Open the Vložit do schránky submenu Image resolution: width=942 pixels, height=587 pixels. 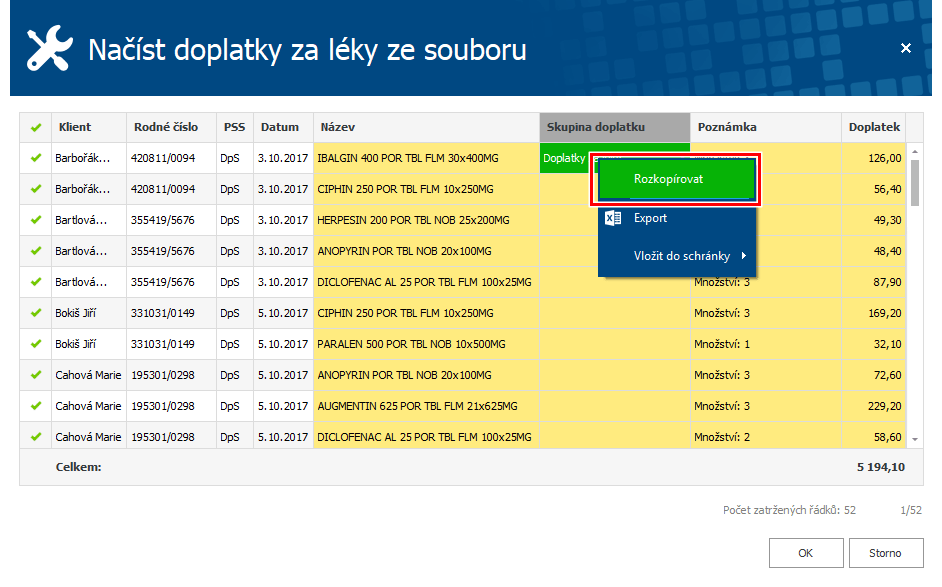(676, 256)
